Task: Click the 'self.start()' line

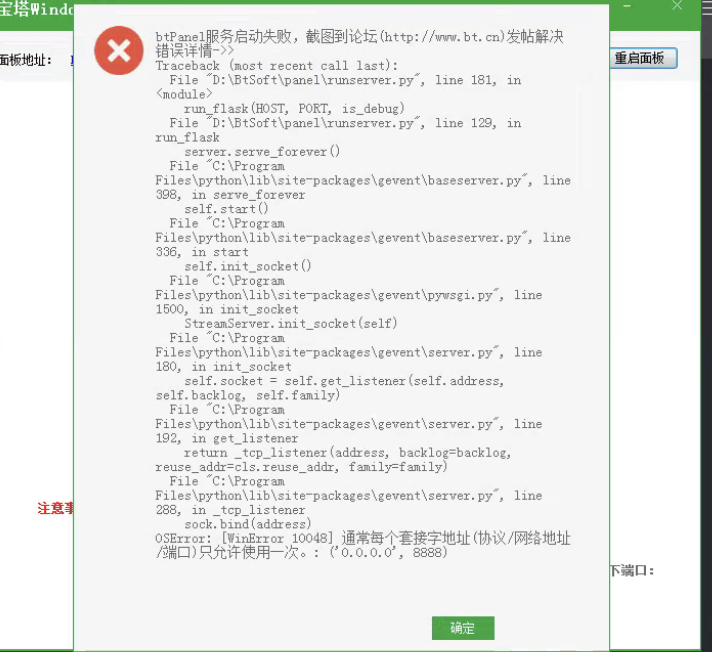Action: tap(226, 209)
